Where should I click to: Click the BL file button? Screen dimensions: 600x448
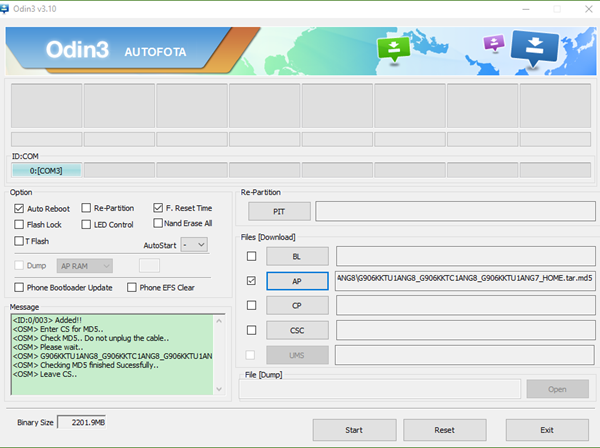point(297,256)
